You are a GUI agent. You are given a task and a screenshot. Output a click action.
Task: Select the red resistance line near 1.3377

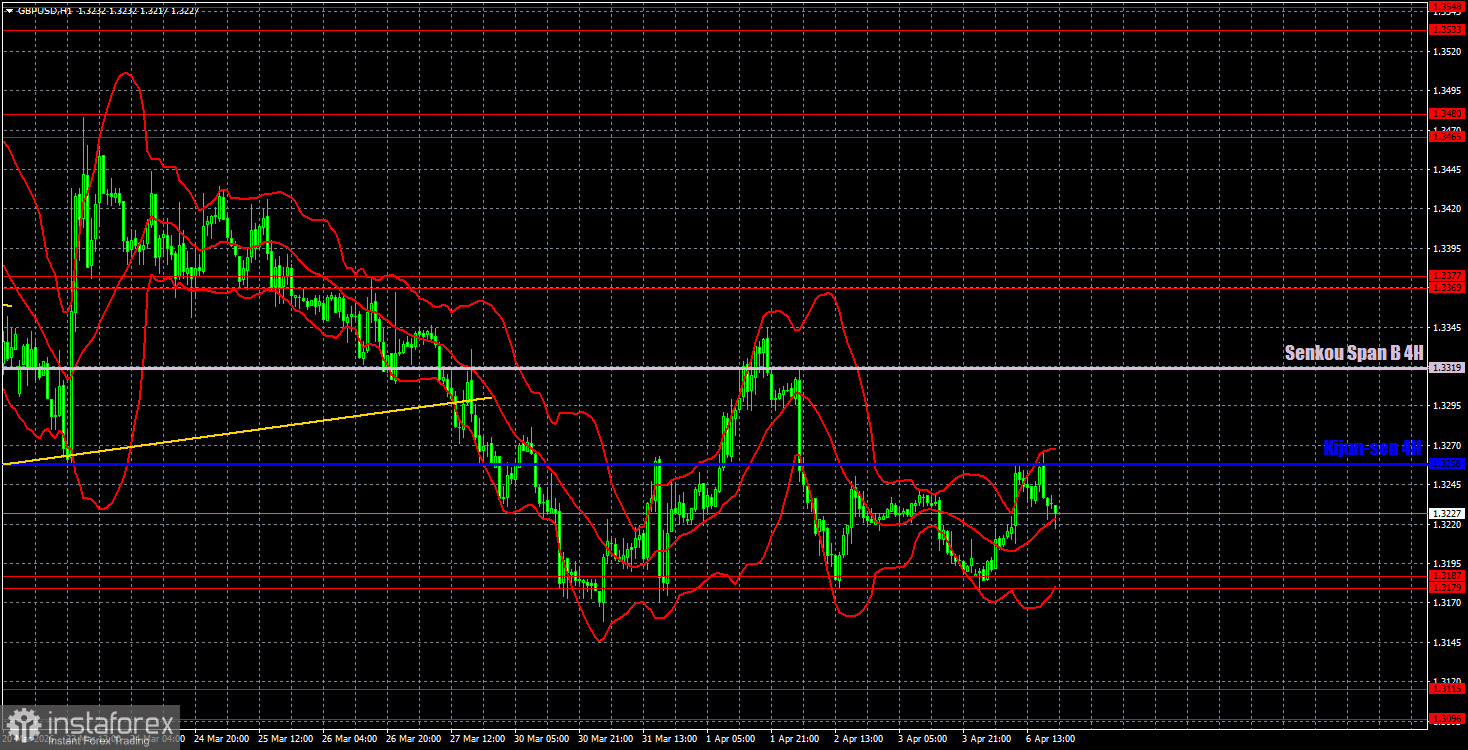coord(700,274)
